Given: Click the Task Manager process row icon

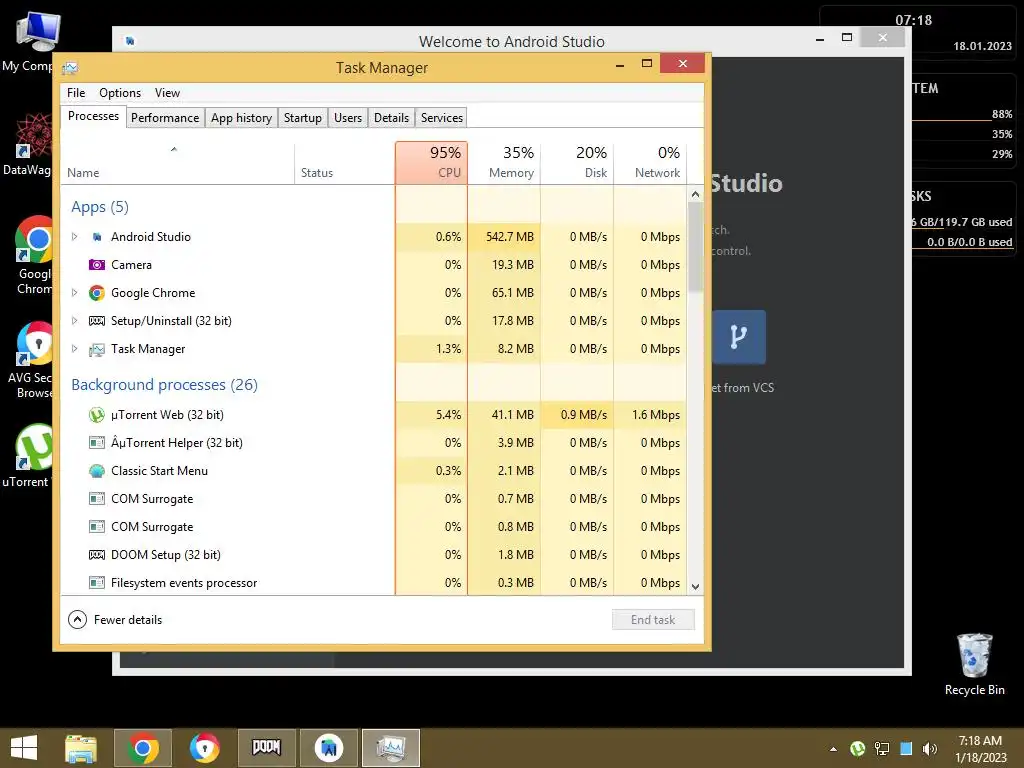Looking at the screenshot, I should pos(97,349).
